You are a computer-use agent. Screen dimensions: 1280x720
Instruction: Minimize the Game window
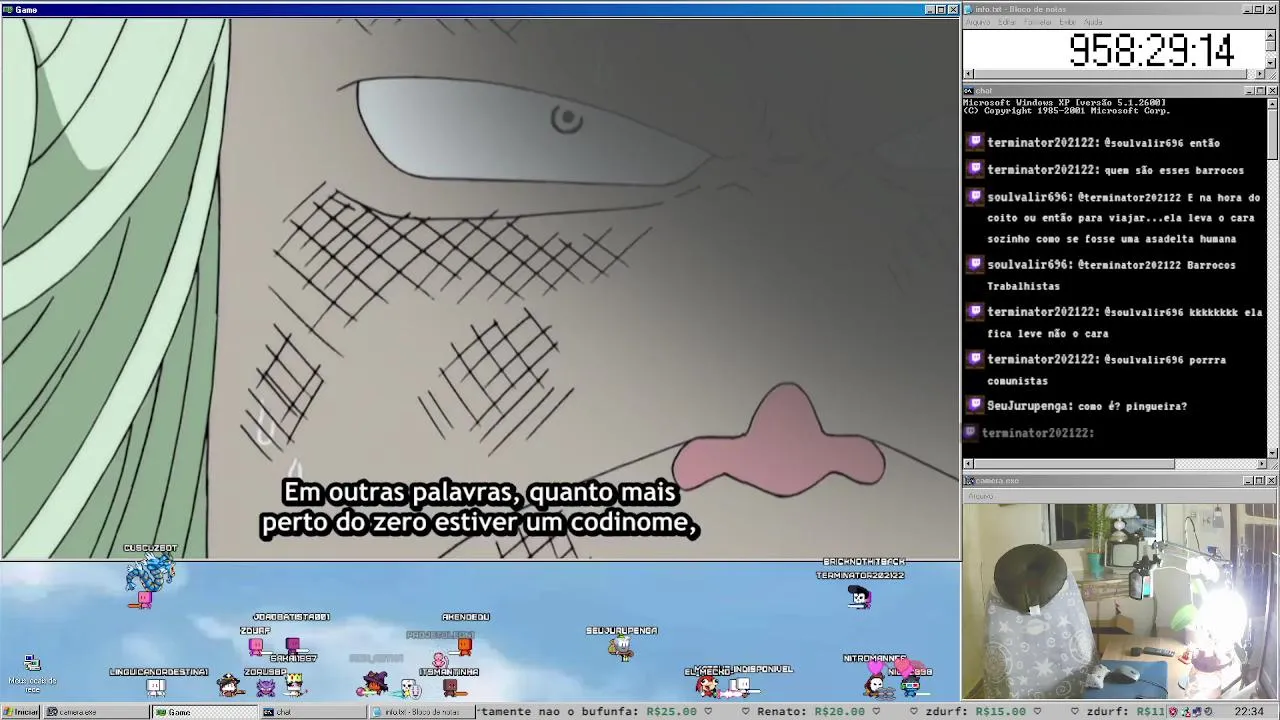click(930, 9)
